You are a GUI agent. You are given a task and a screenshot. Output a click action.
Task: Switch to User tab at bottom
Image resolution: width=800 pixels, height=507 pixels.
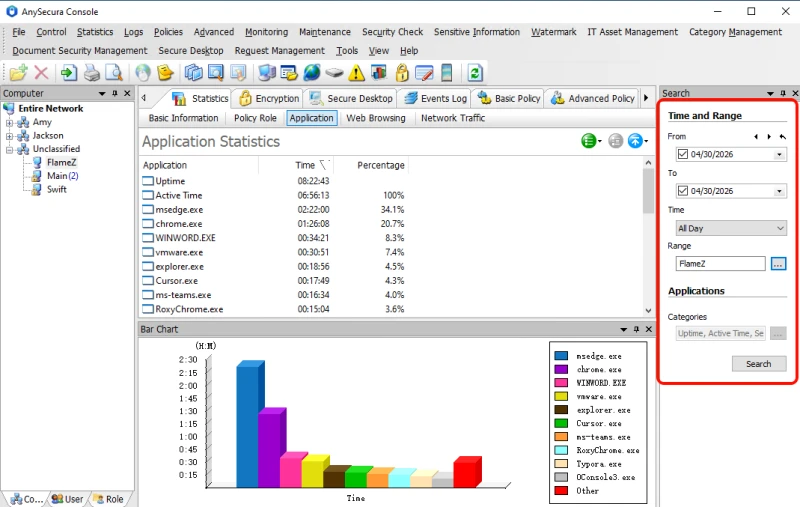pos(68,499)
